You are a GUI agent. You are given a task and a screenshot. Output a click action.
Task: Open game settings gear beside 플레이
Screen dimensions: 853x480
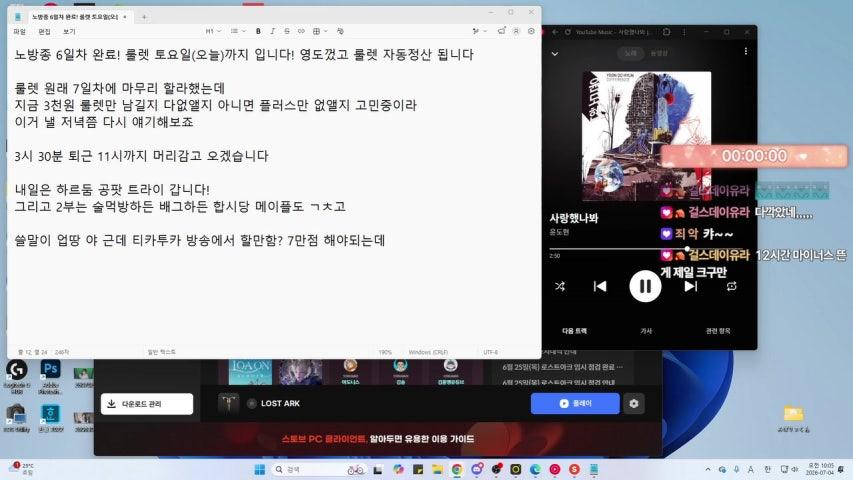(634, 403)
